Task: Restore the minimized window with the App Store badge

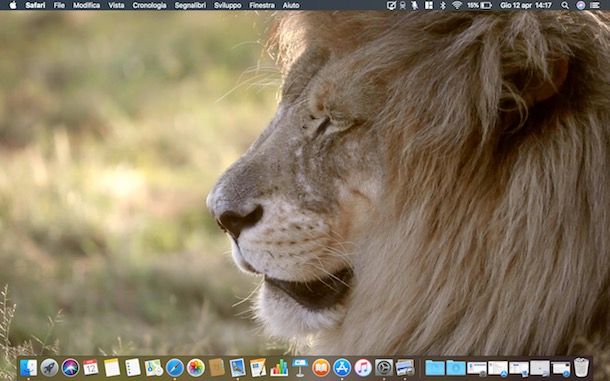Action: tap(498, 368)
